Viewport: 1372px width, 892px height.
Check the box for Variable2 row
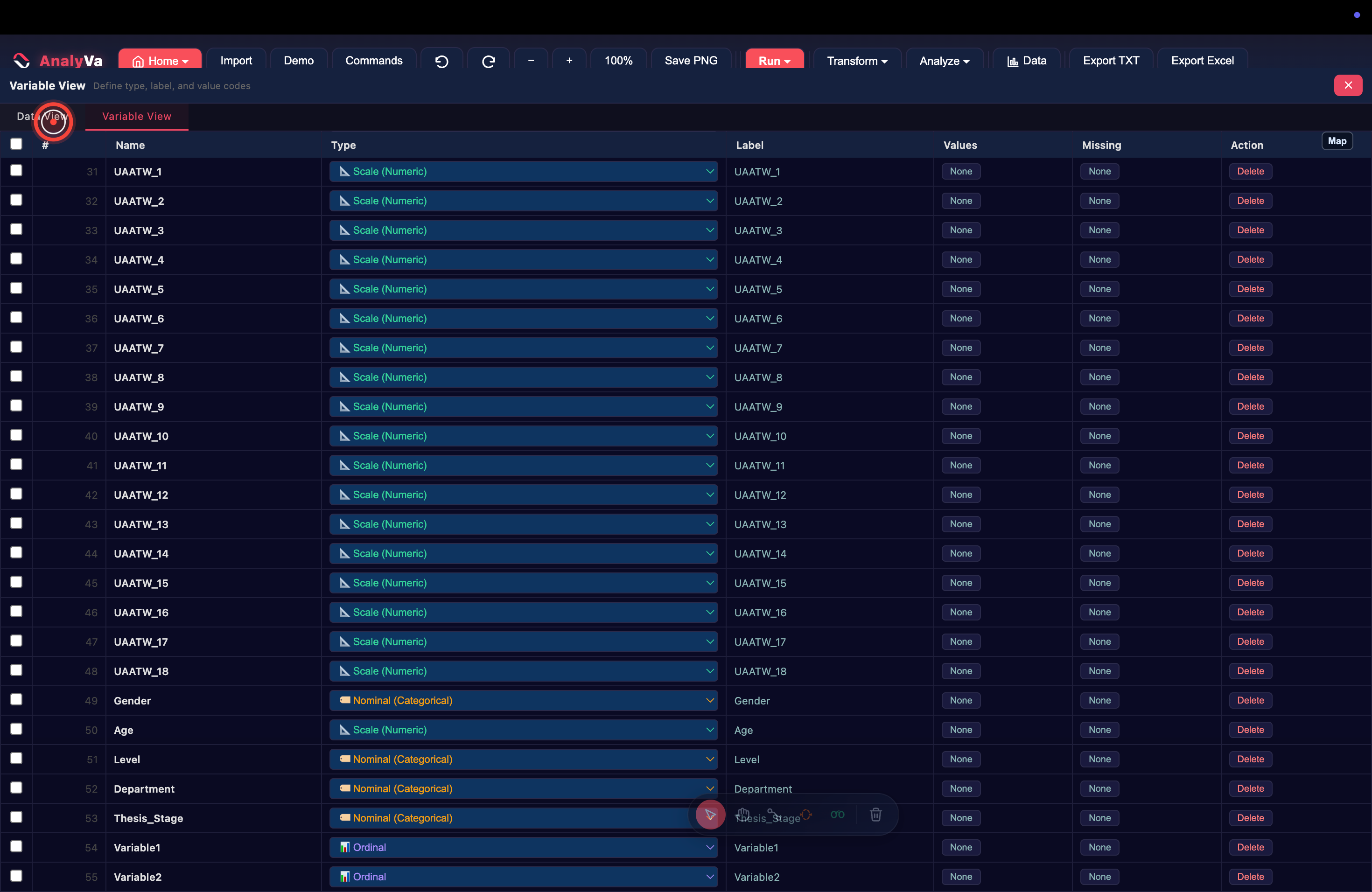[x=16, y=876]
